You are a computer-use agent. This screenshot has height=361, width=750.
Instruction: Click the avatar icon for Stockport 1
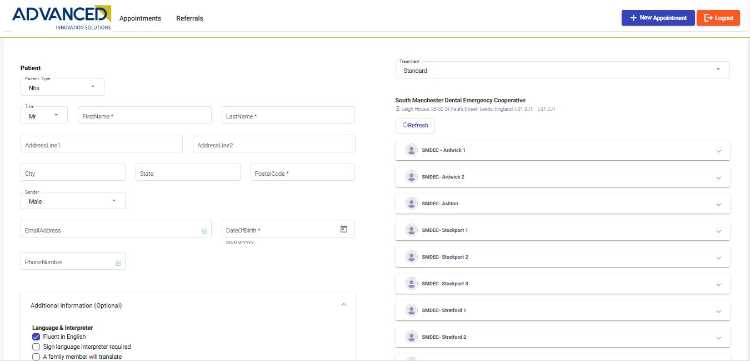411,230
